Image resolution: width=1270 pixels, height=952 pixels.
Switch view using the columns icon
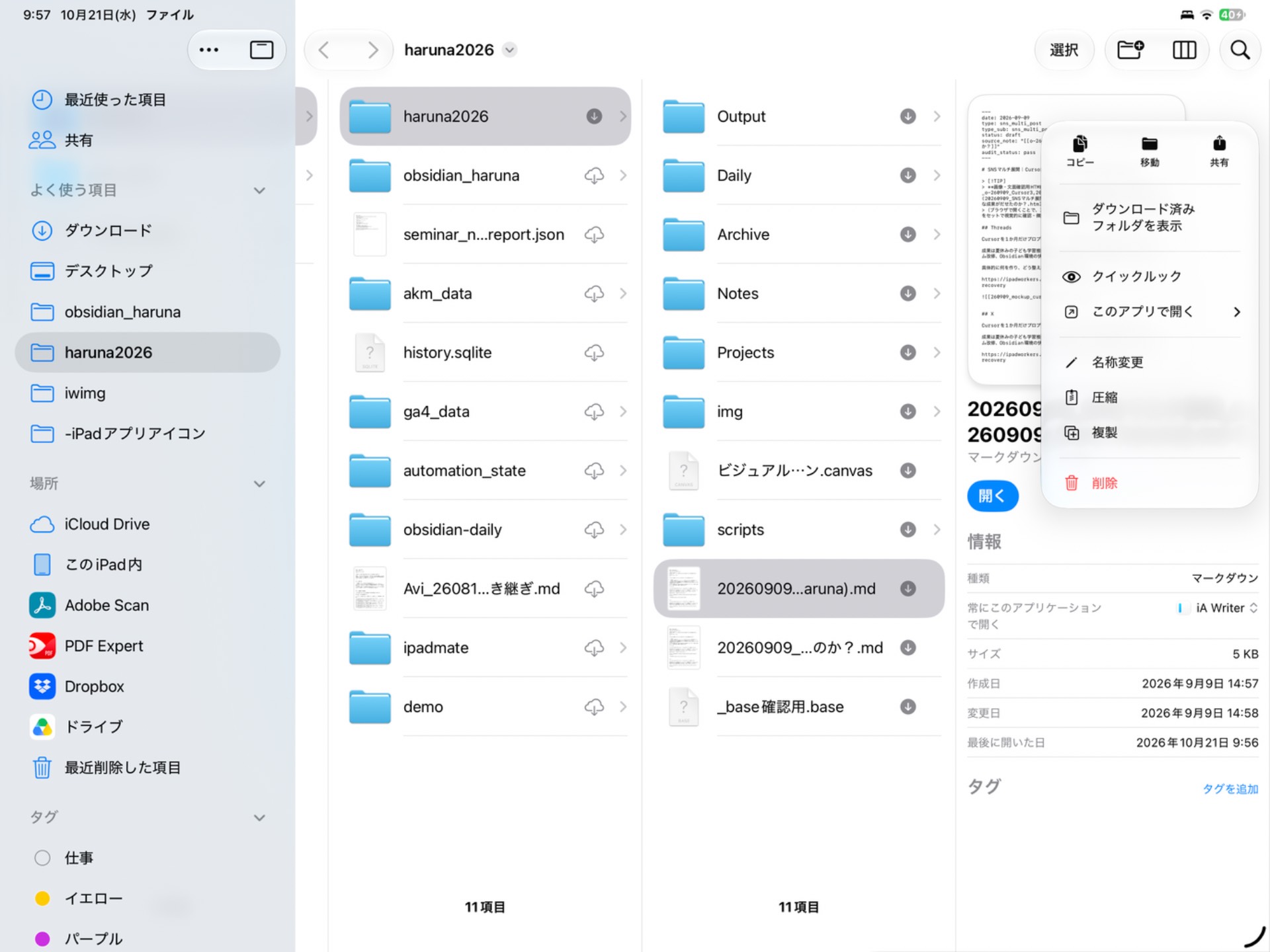coord(1184,50)
